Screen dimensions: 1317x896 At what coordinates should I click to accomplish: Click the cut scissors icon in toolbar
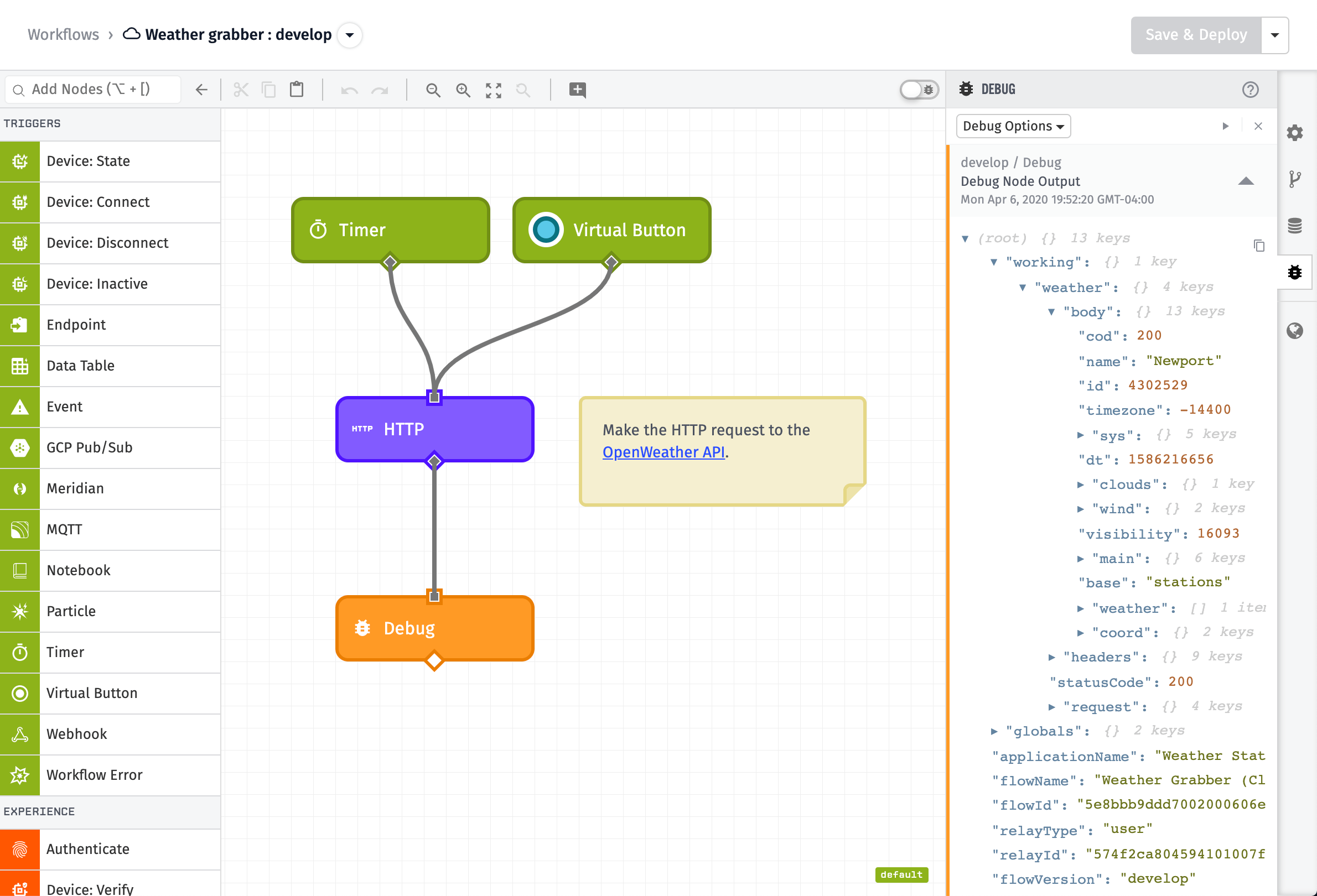click(241, 90)
